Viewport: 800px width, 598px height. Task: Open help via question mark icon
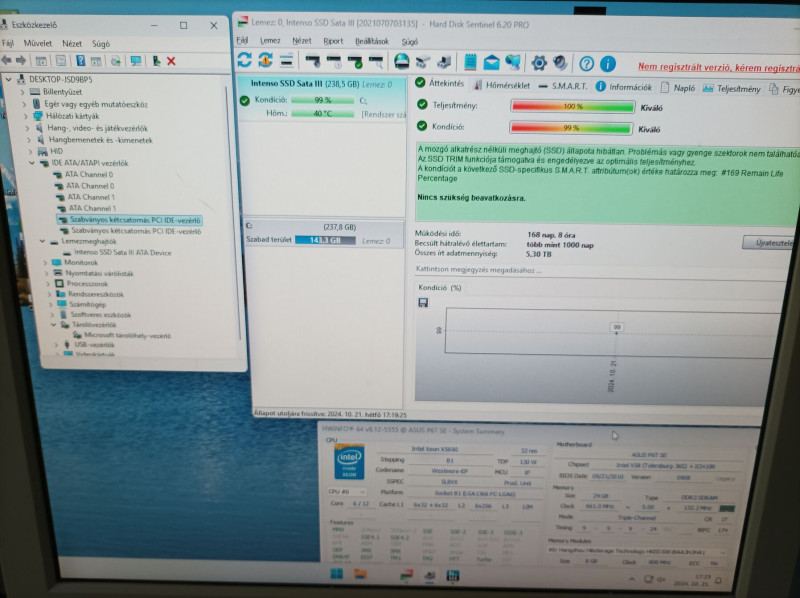point(586,64)
